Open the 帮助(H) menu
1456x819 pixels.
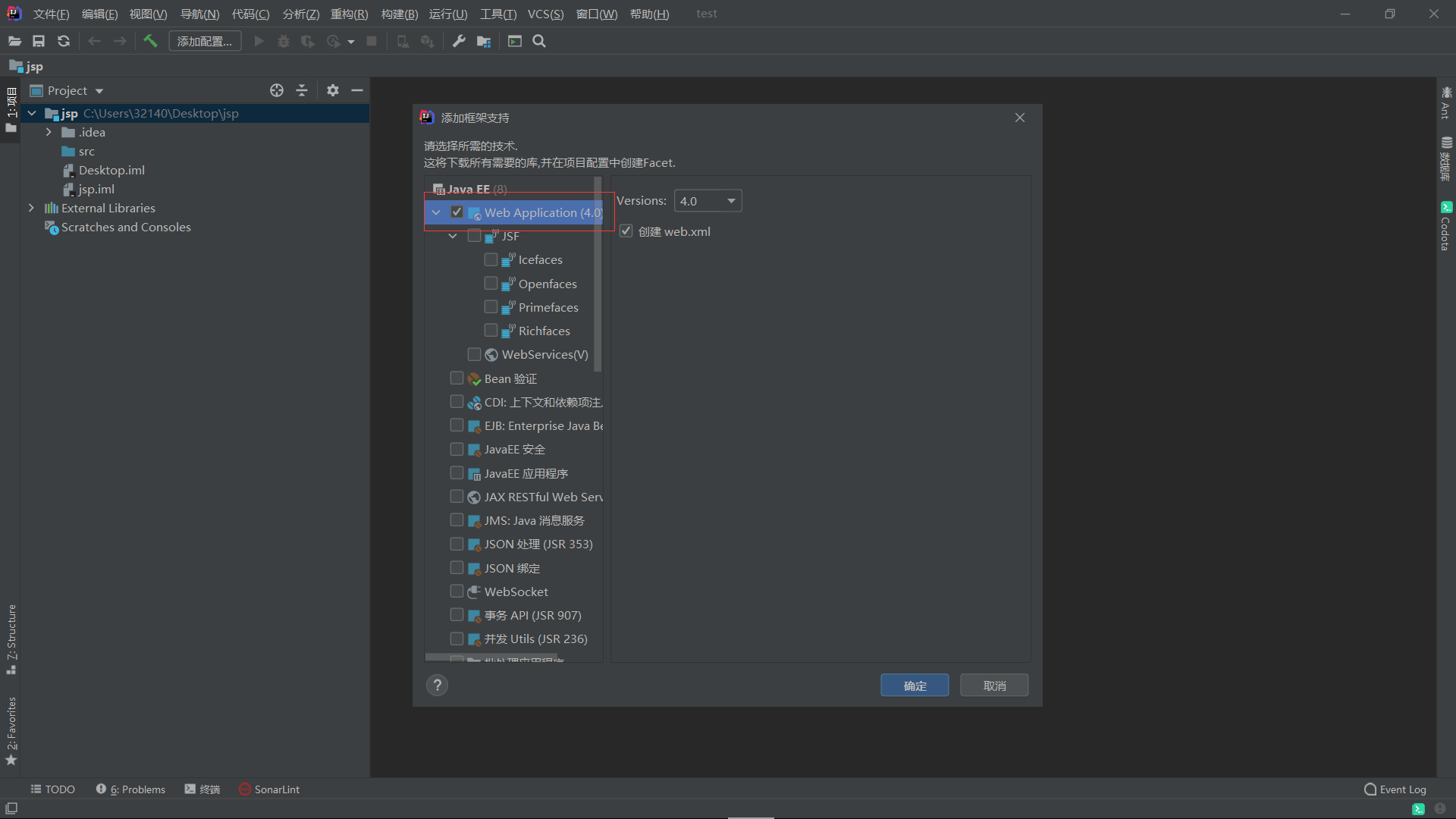(x=649, y=14)
